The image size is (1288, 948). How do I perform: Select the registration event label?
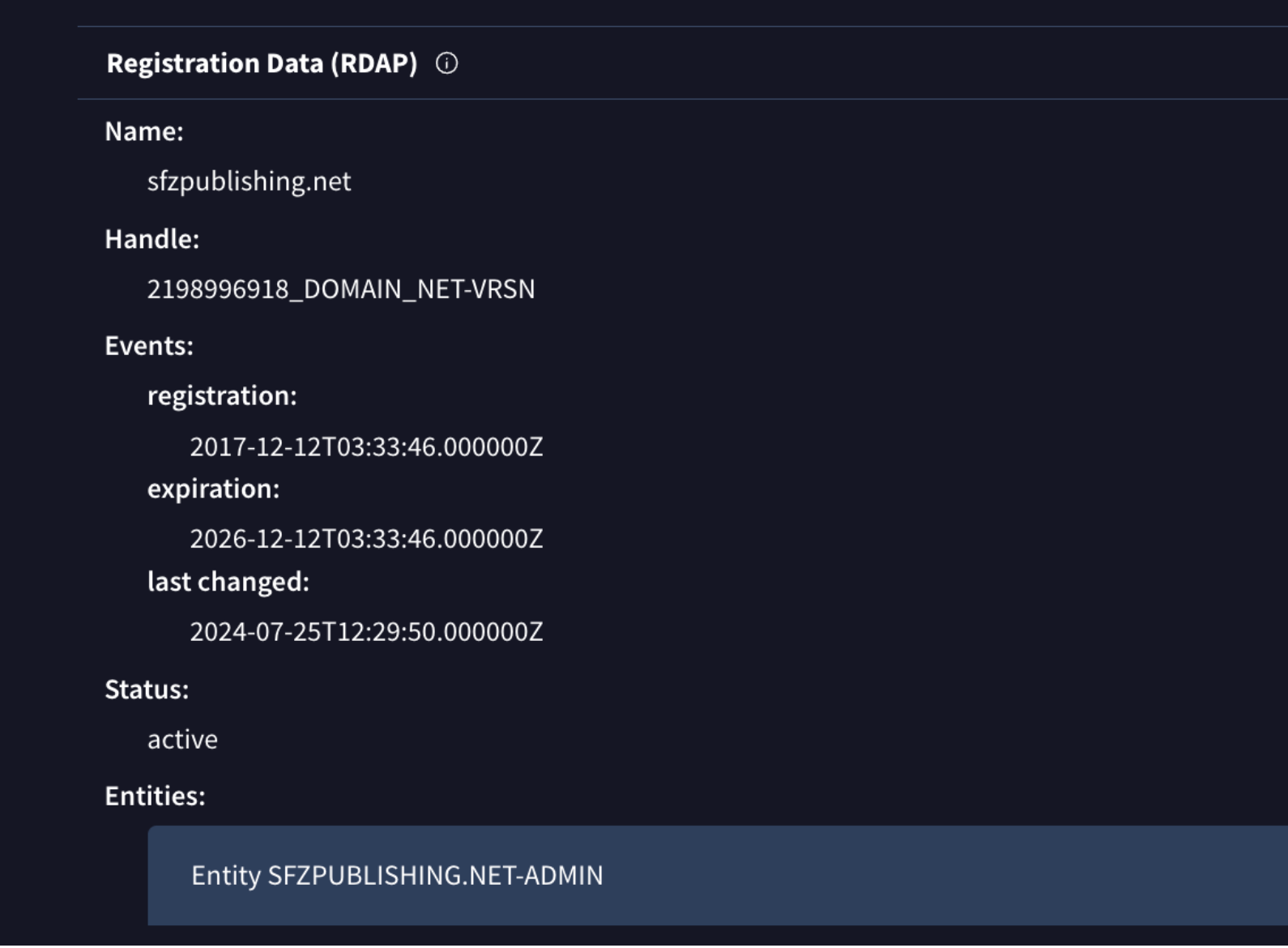point(220,395)
